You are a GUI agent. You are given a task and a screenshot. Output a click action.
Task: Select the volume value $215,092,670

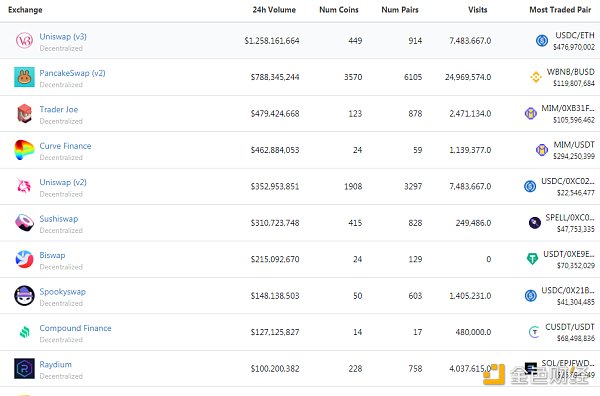pos(275,259)
